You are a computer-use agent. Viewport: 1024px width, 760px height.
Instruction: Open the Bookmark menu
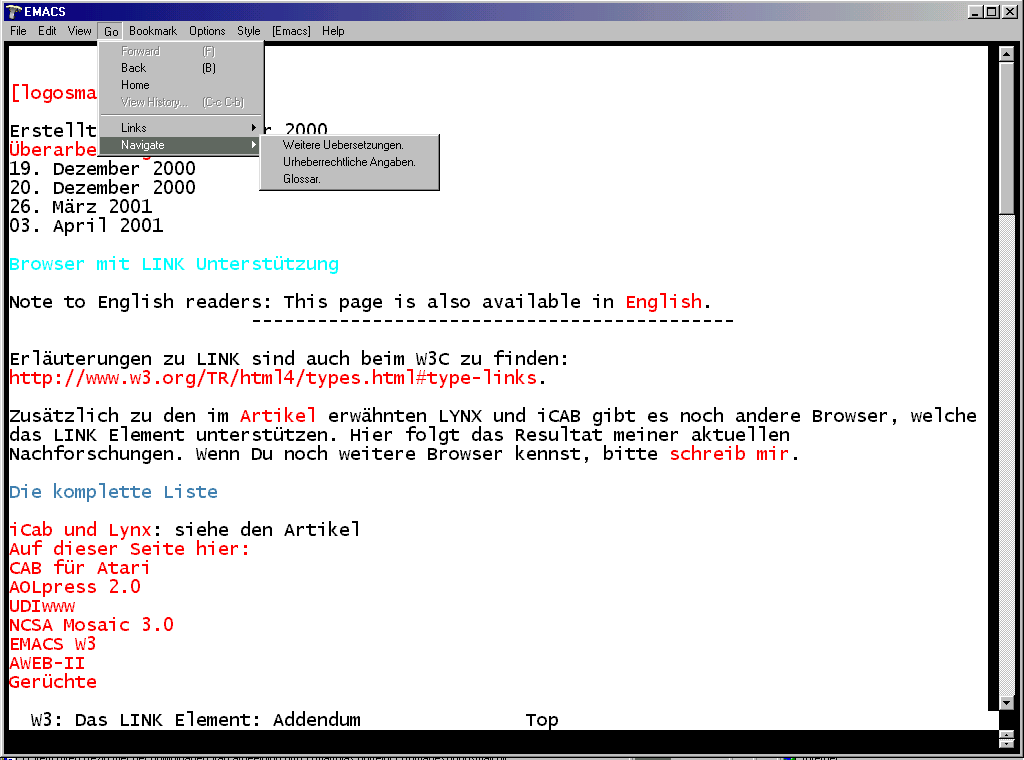(x=153, y=31)
